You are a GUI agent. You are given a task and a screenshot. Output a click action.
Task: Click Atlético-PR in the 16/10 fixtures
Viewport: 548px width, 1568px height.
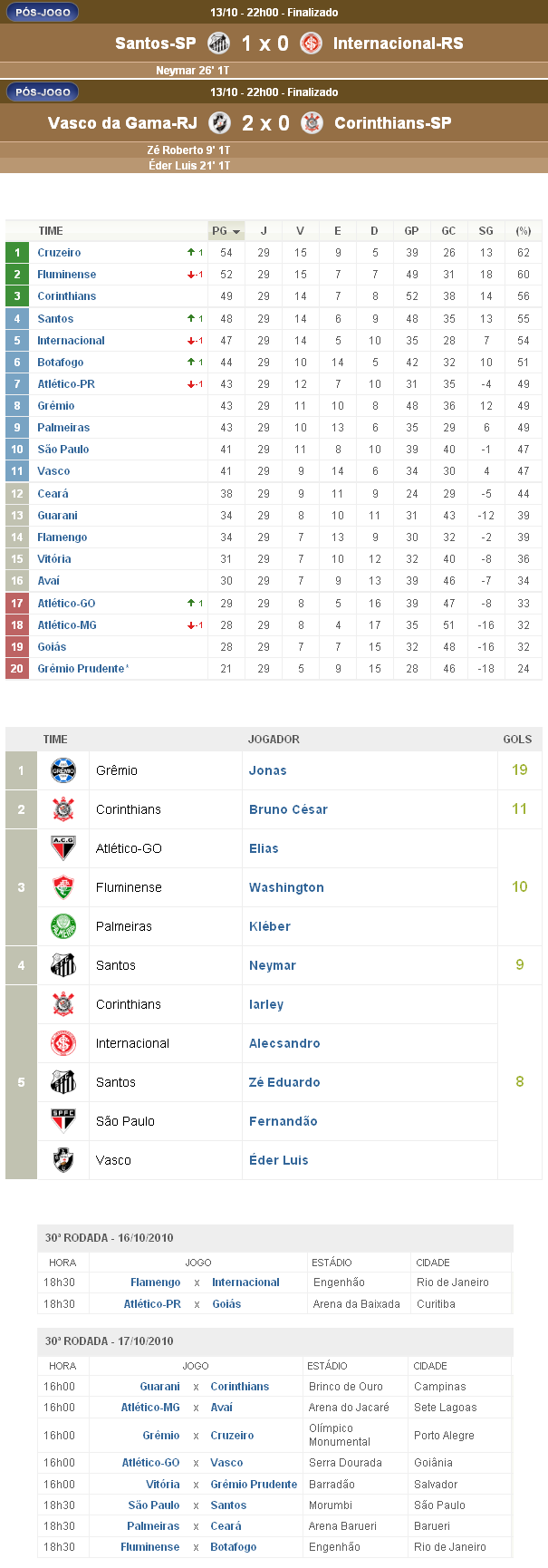[x=152, y=1304]
